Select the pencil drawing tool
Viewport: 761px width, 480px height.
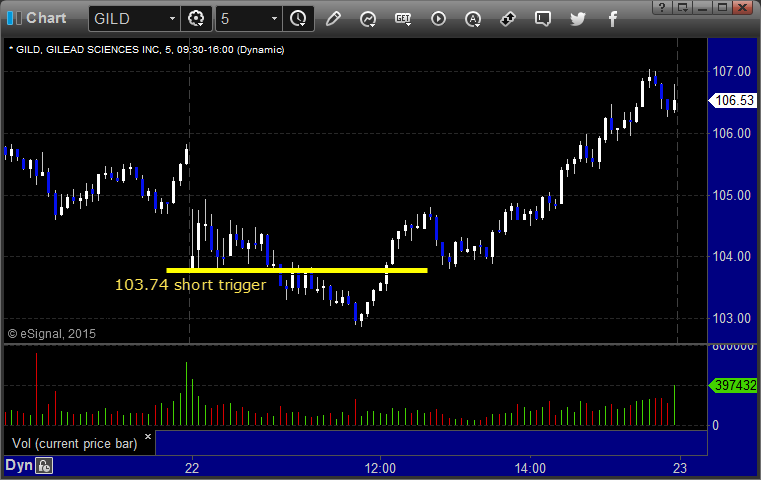[333, 19]
